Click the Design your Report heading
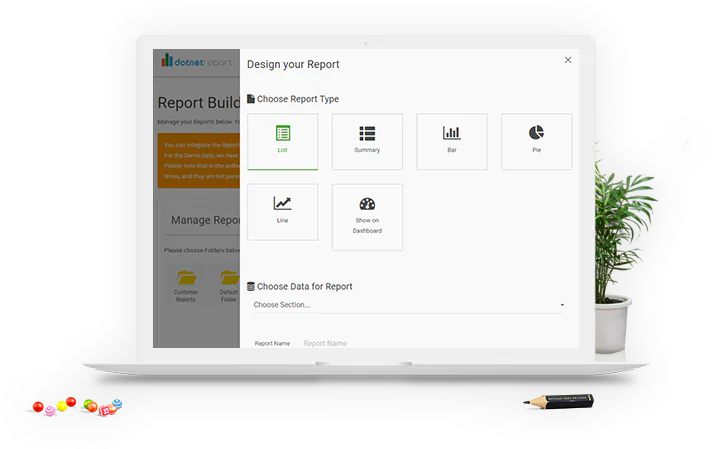Screen dimensions: 720x449 click(x=293, y=64)
